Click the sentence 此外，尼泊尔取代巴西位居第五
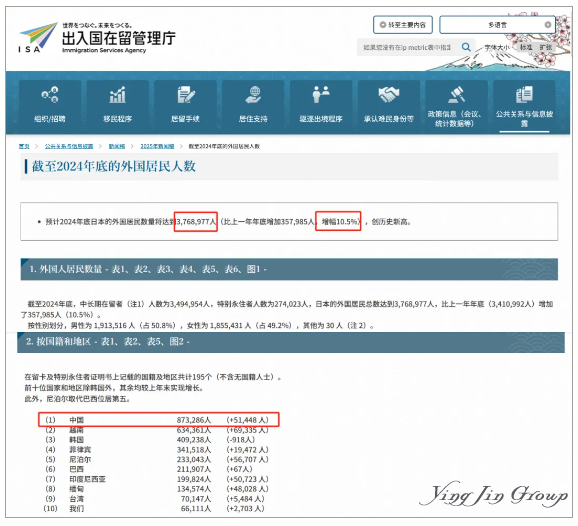Viewport: 578px width, 526px height. coord(77,399)
